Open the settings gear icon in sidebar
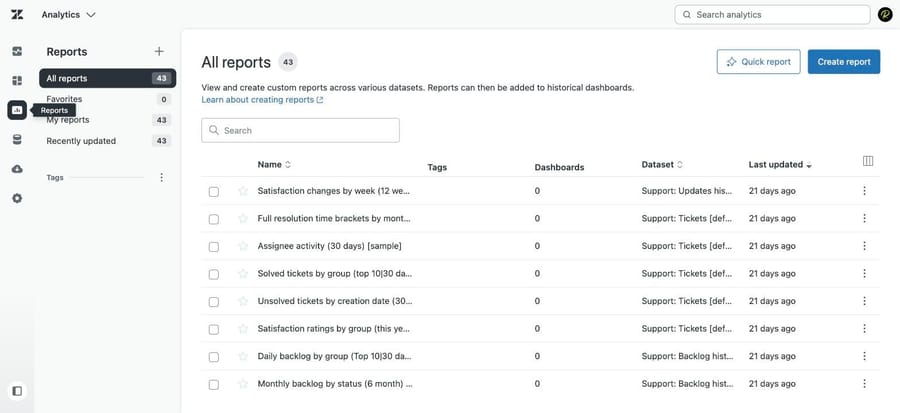The image size is (900, 413). (17, 198)
